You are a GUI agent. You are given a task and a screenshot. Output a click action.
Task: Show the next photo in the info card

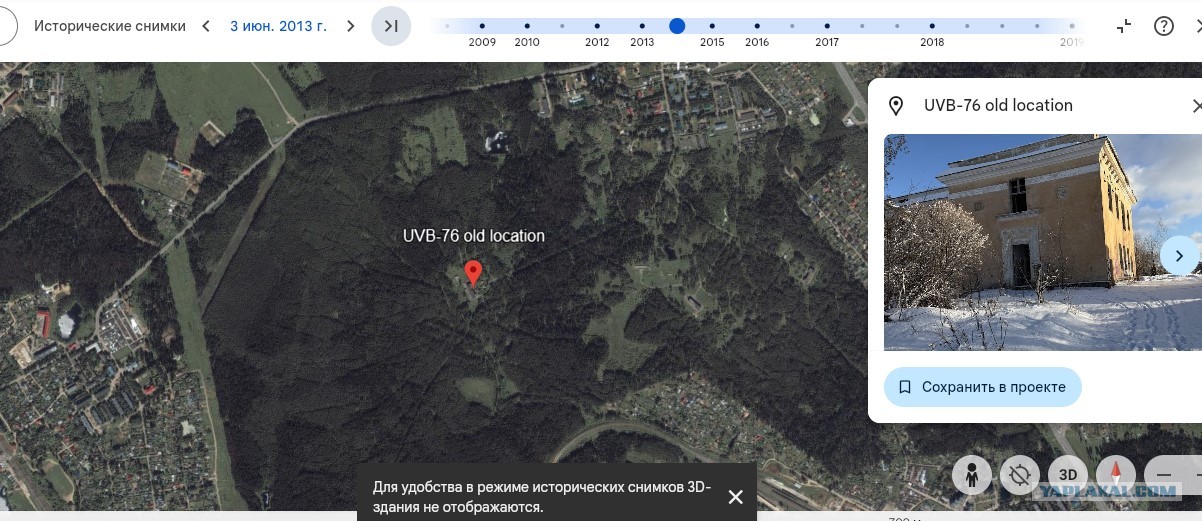[x=1179, y=255]
